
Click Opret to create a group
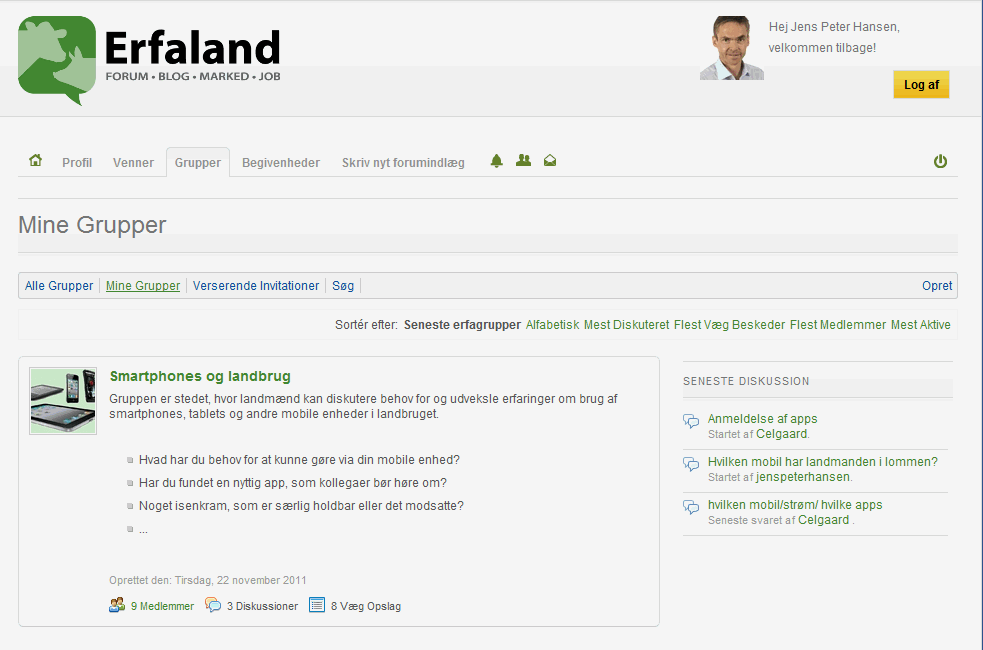click(x=937, y=286)
